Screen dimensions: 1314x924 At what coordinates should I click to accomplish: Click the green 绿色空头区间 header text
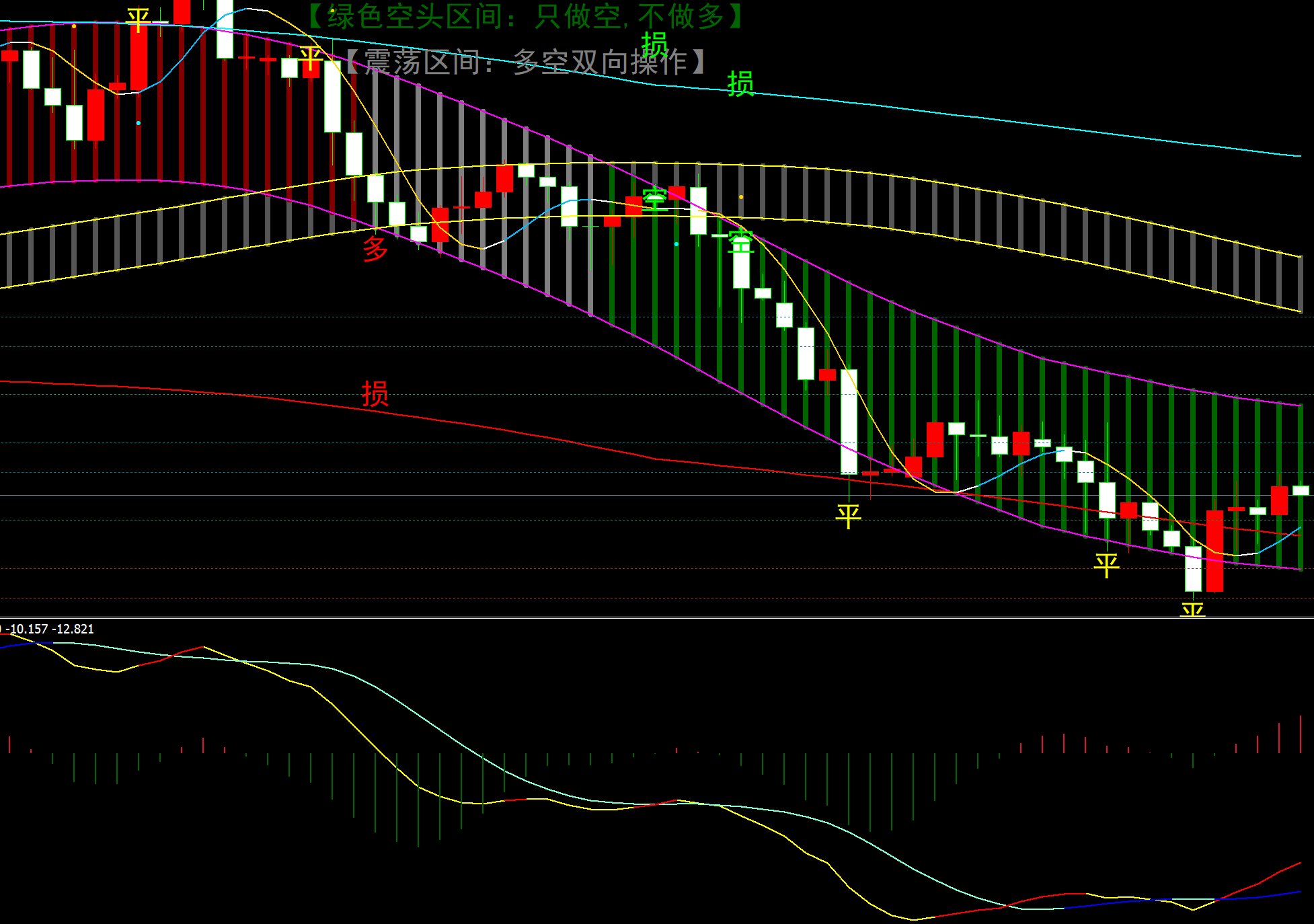[x=525, y=16]
